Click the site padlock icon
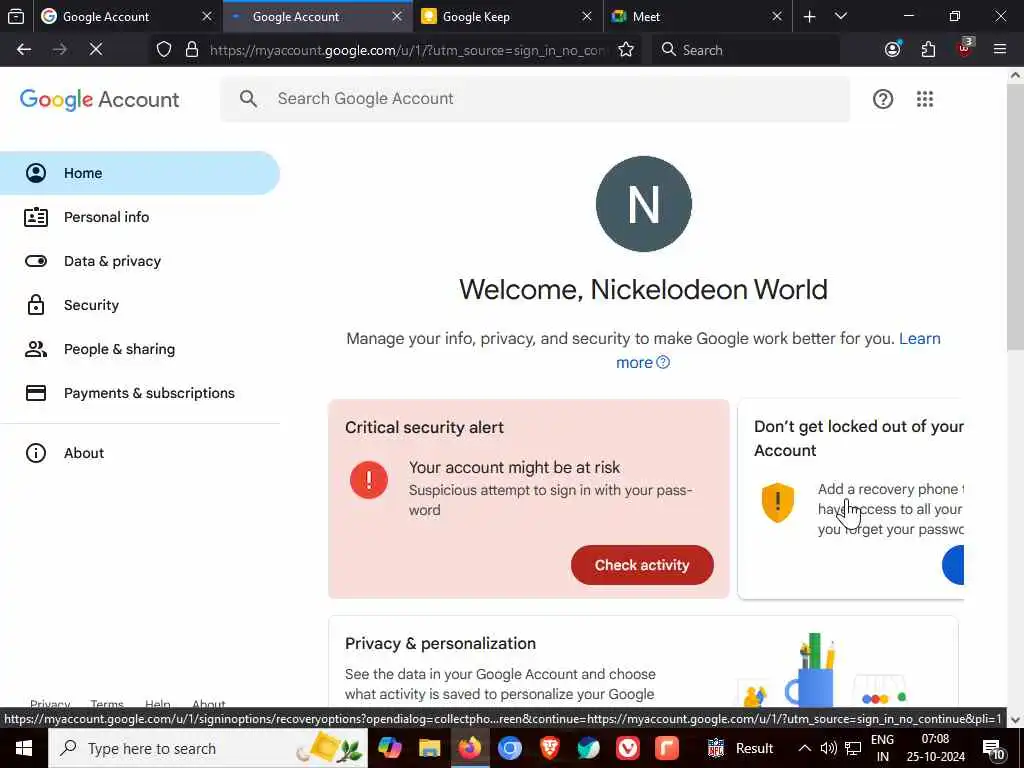 pos(192,50)
